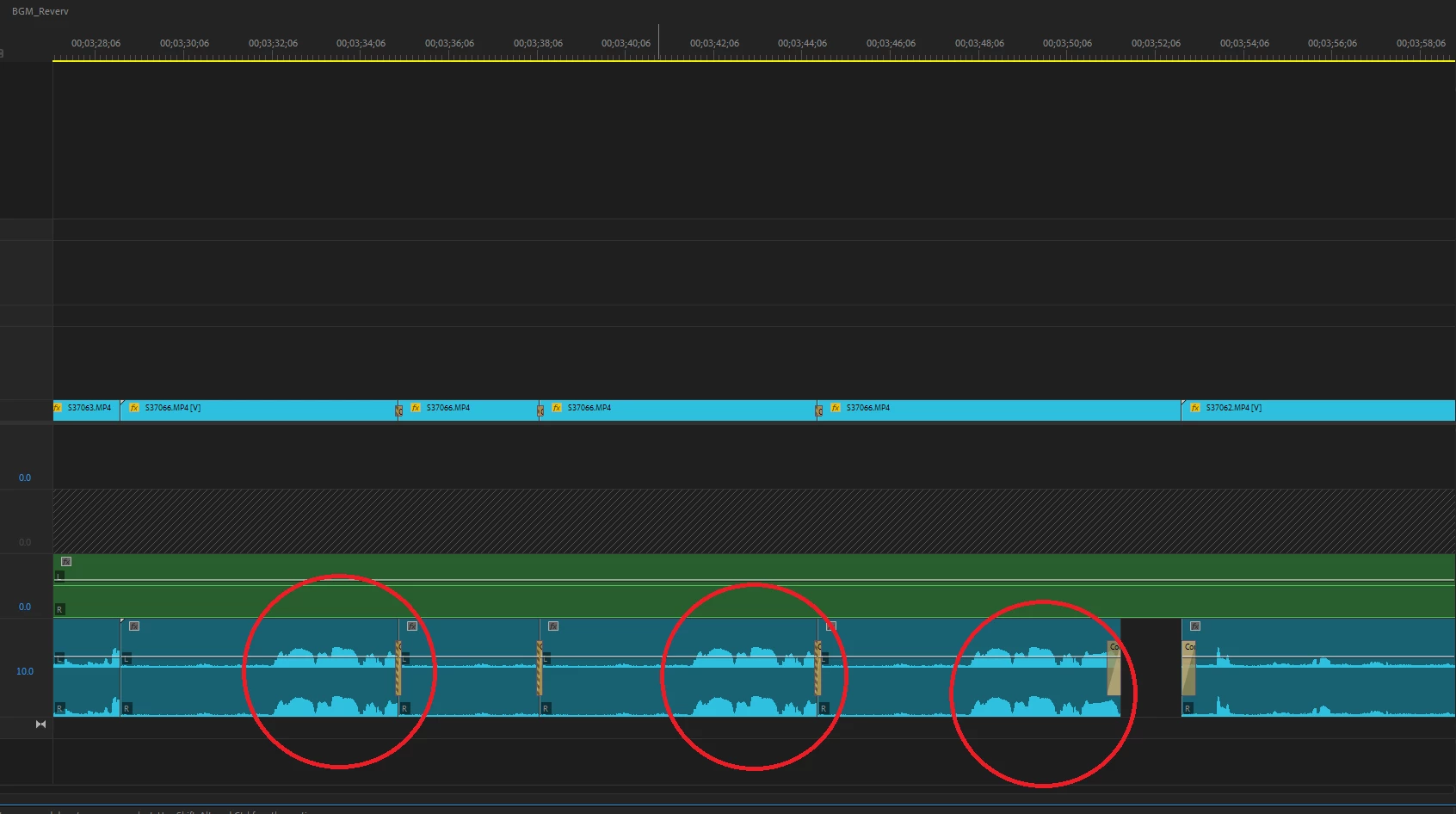Image resolution: width=1456 pixels, height=814 pixels.
Task: Click the 10.0 track volume value
Action: pyautogui.click(x=25, y=671)
